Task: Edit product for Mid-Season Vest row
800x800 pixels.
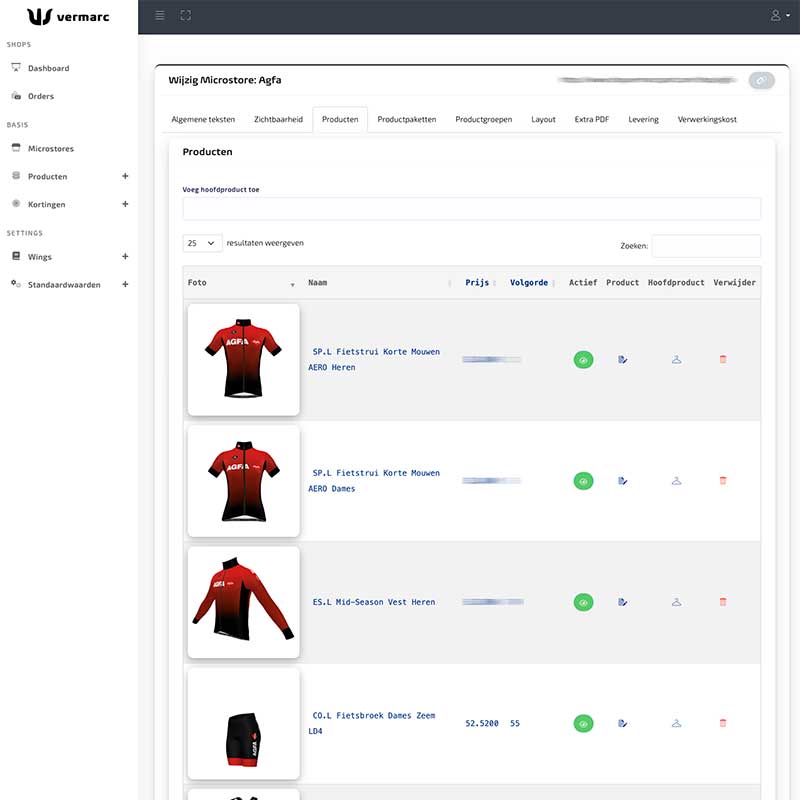Action: point(622,602)
